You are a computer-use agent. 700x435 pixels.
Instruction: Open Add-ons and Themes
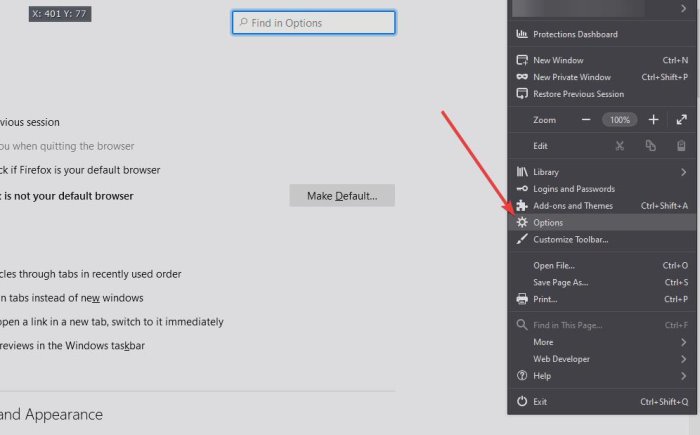click(x=573, y=206)
